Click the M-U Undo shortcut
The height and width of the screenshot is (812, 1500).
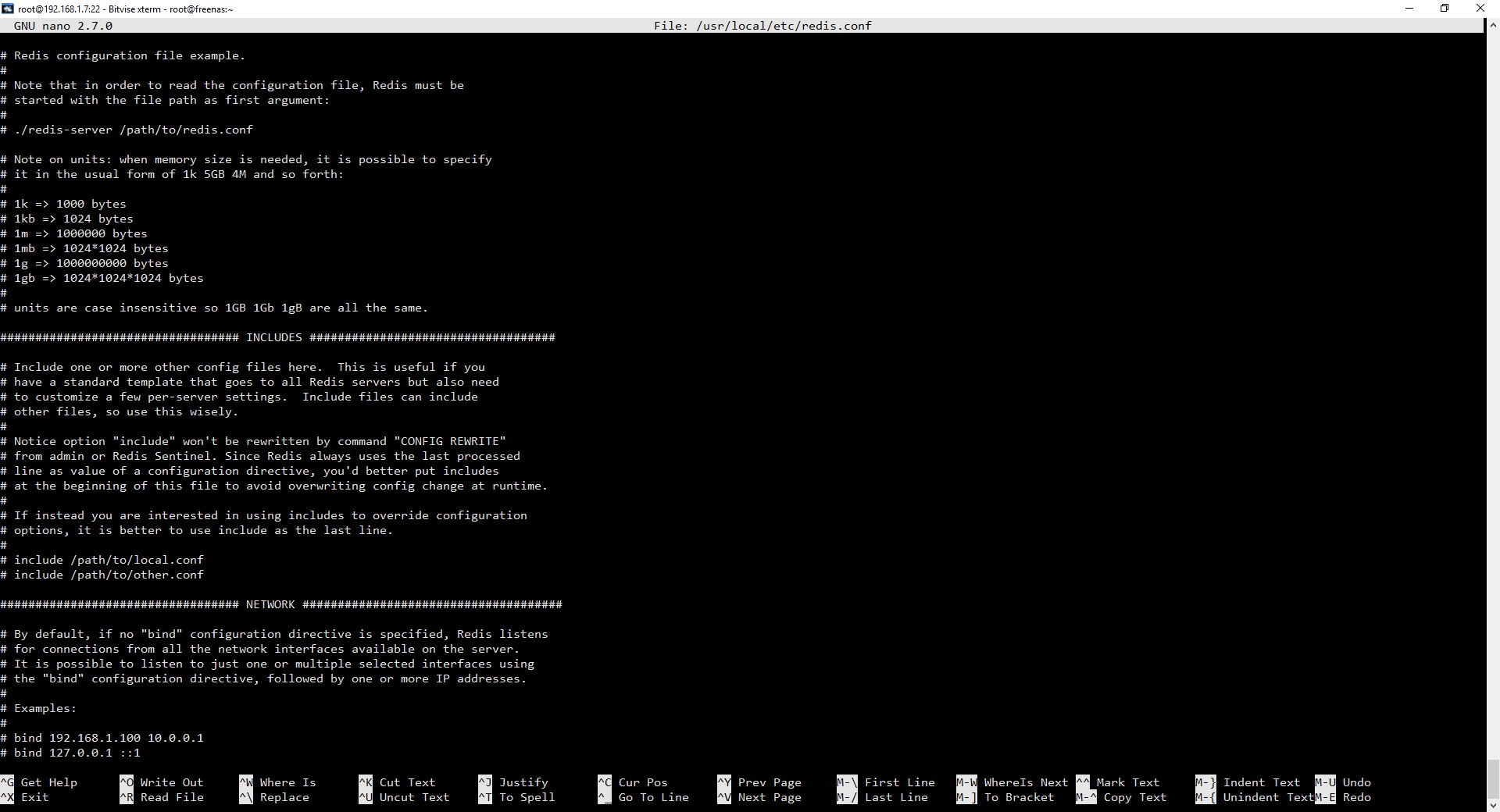click(1343, 782)
